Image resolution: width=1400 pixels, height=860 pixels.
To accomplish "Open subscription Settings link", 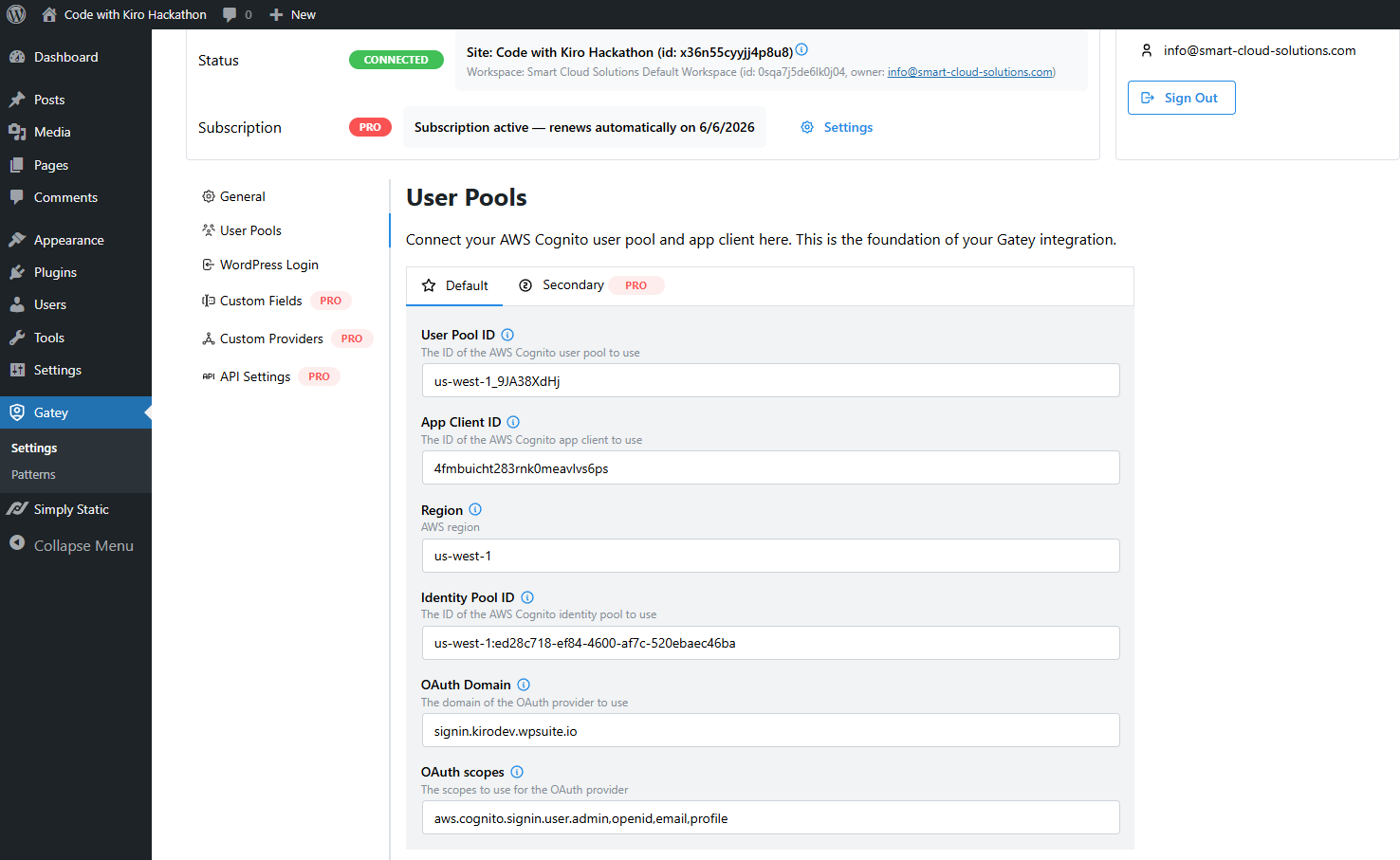I will click(848, 127).
